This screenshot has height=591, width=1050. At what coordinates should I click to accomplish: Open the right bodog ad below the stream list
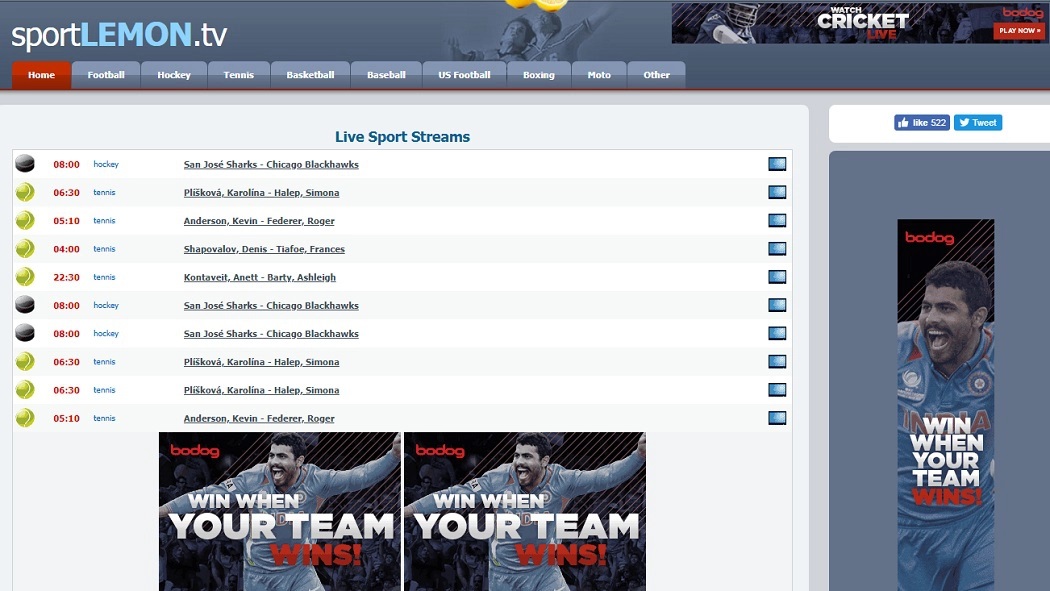tap(525, 511)
